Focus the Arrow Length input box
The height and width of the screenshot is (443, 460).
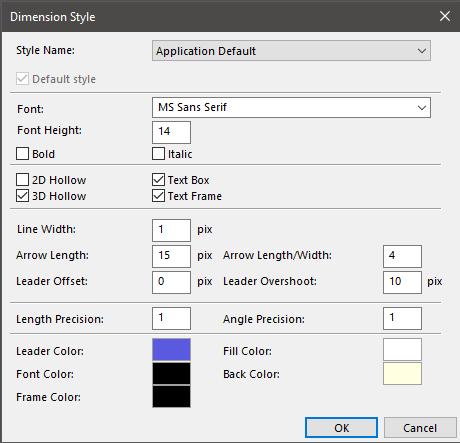171,256
